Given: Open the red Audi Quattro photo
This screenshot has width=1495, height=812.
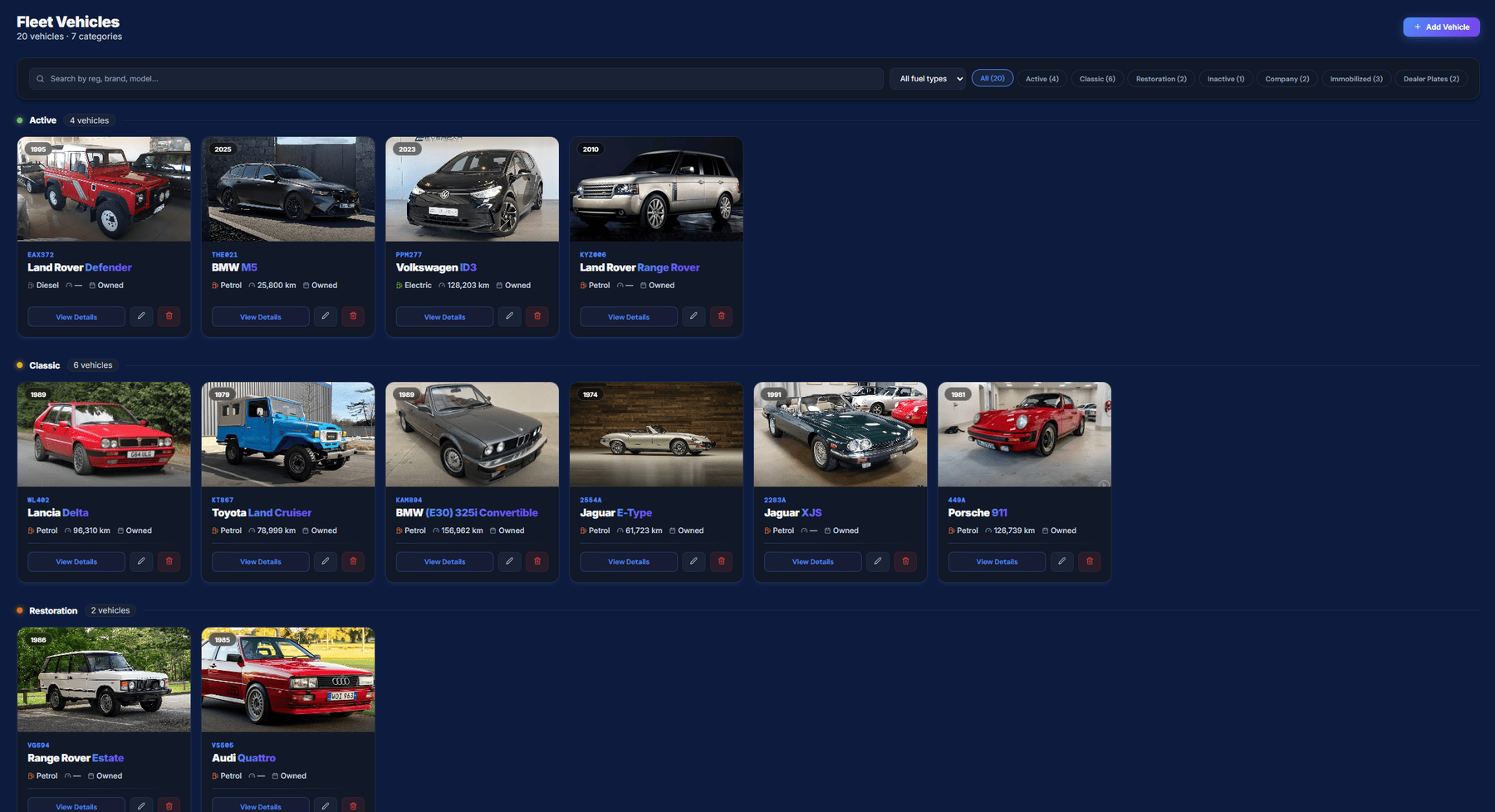Looking at the screenshot, I should (x=288, y=679).
